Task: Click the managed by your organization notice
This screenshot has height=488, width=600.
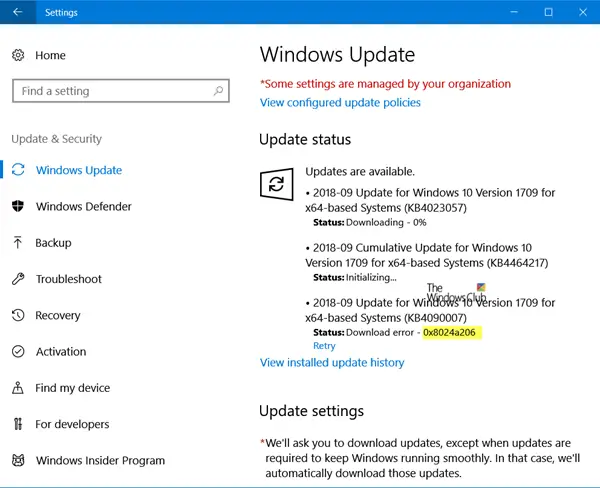Action: (x=385, y=84)
